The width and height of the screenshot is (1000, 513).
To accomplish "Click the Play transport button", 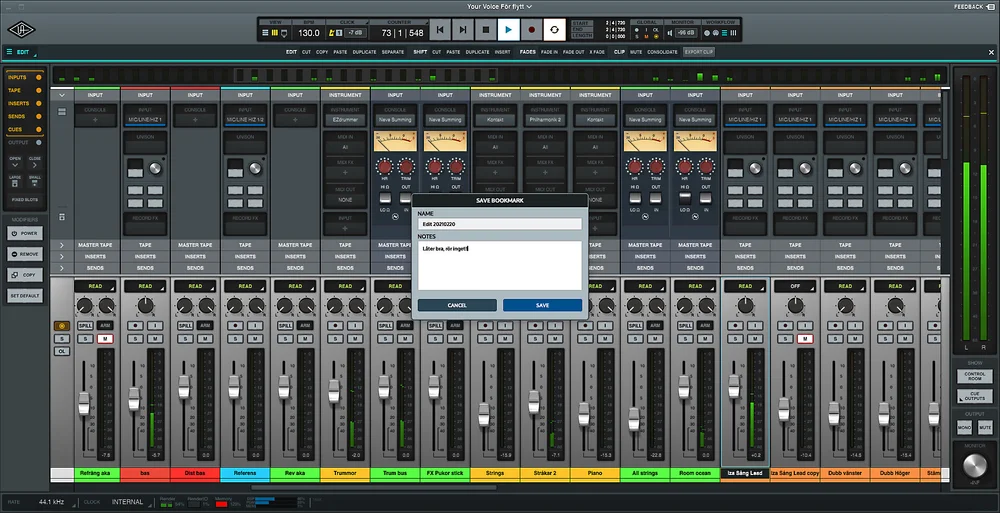I will [508, 30].
